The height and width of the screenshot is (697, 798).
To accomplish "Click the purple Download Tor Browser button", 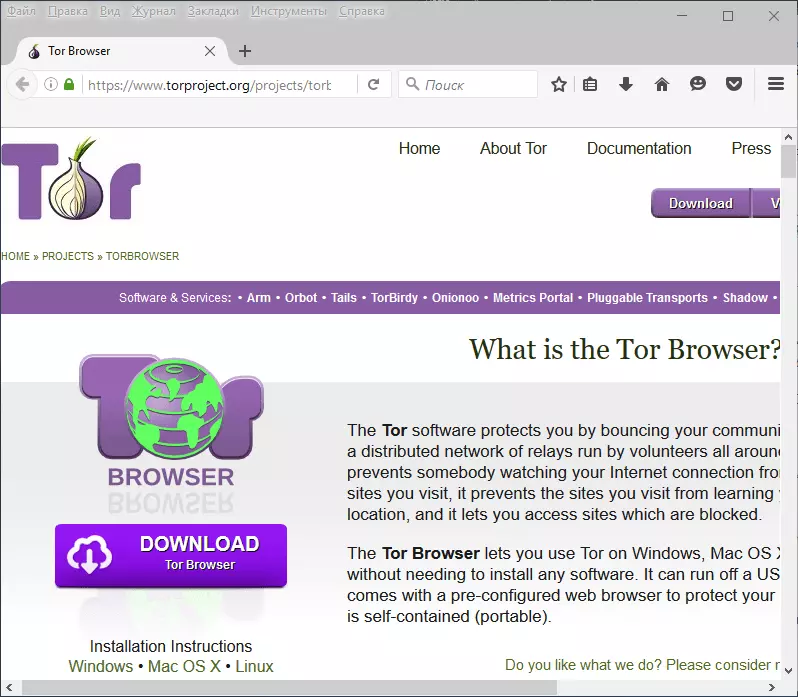I will (x=171, y=555).
